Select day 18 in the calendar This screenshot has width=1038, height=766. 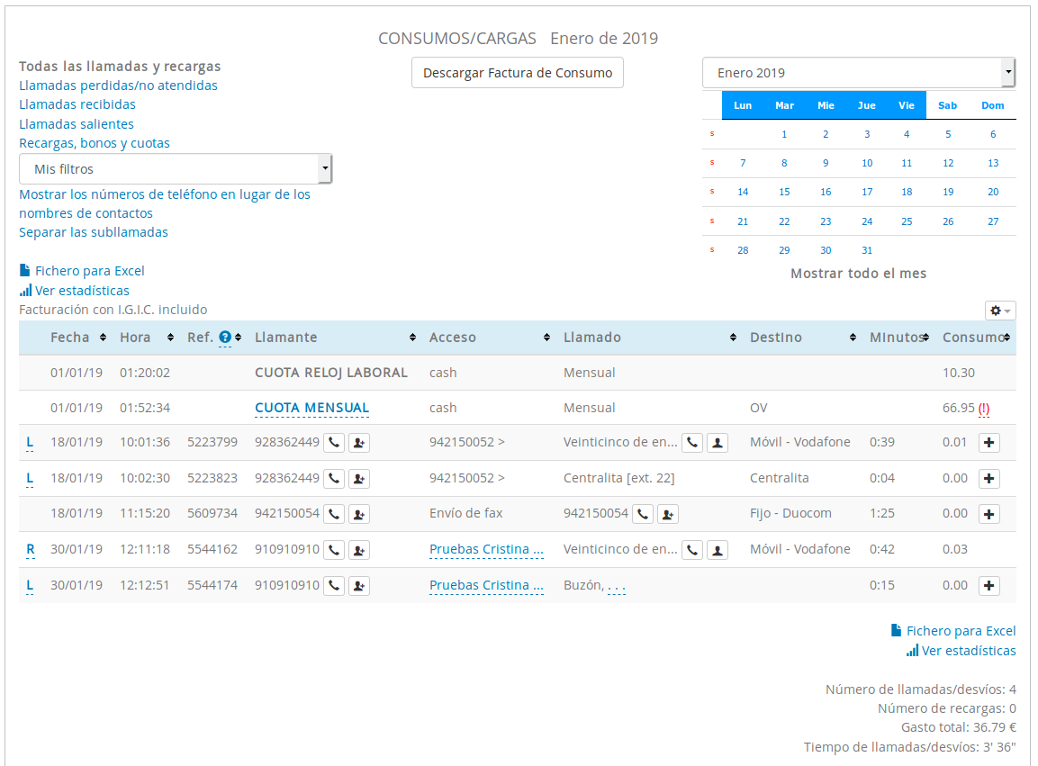point(906,192)
